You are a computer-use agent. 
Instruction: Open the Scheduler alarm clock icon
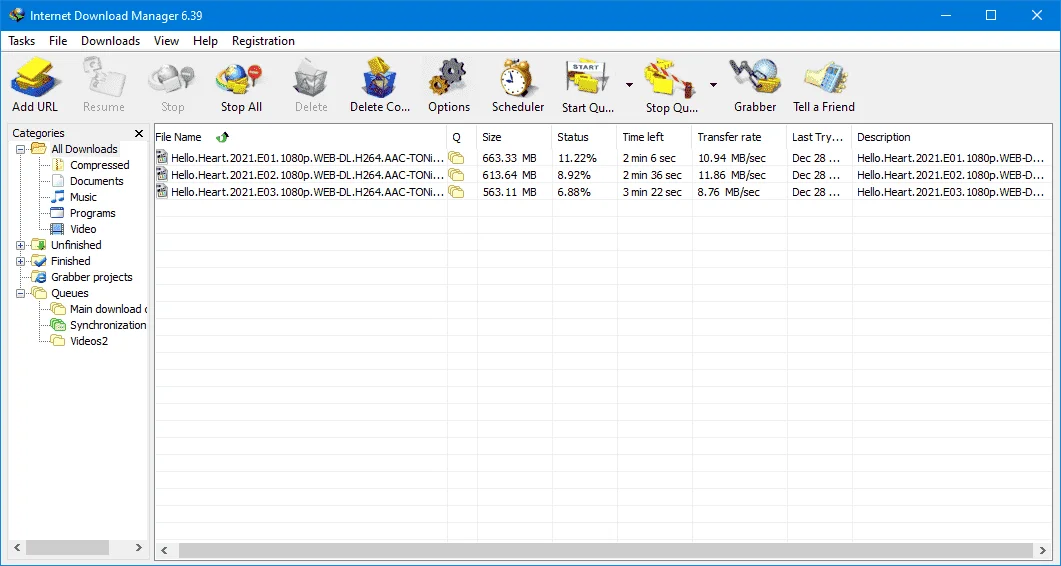pyautogui.click(x=518, y=77)
